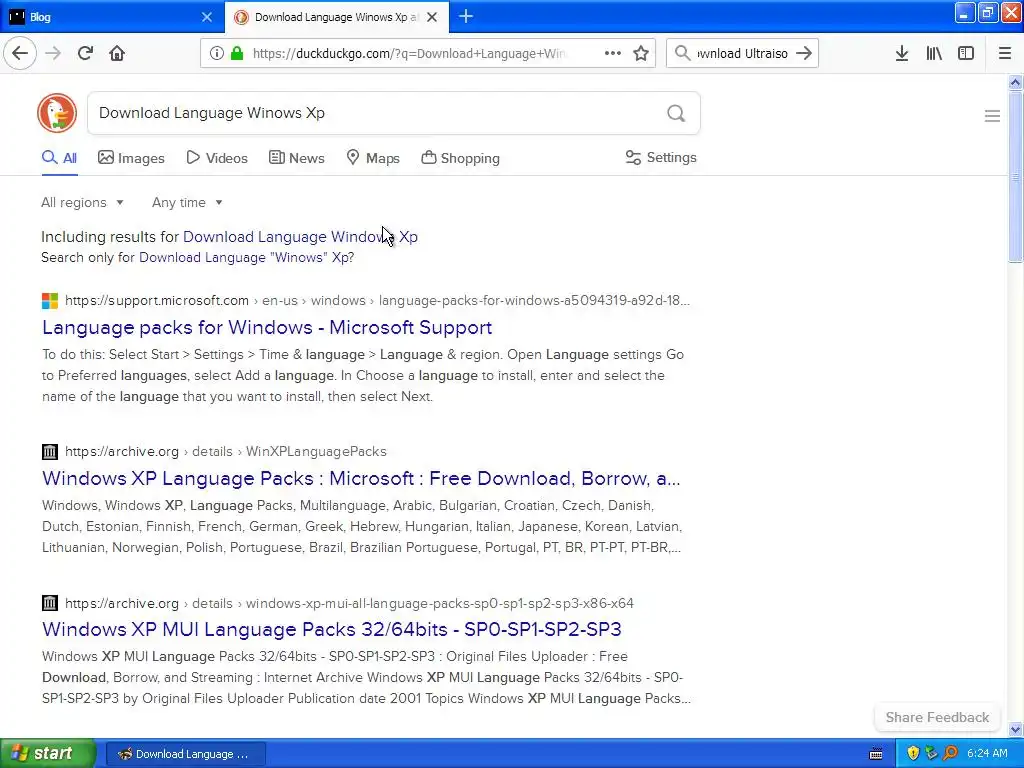Viewport: 1024px width, 768px height.
Task: Click archive.org WinXPLanguagePacks URL breadcrumb
Action: point(226,451)
